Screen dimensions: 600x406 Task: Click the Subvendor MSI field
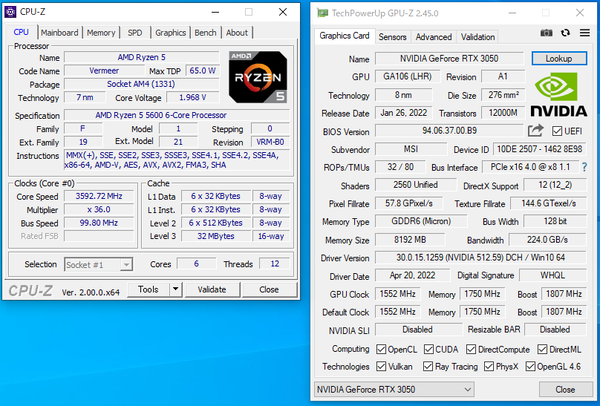pyautogui.click(x=411, y=149)
